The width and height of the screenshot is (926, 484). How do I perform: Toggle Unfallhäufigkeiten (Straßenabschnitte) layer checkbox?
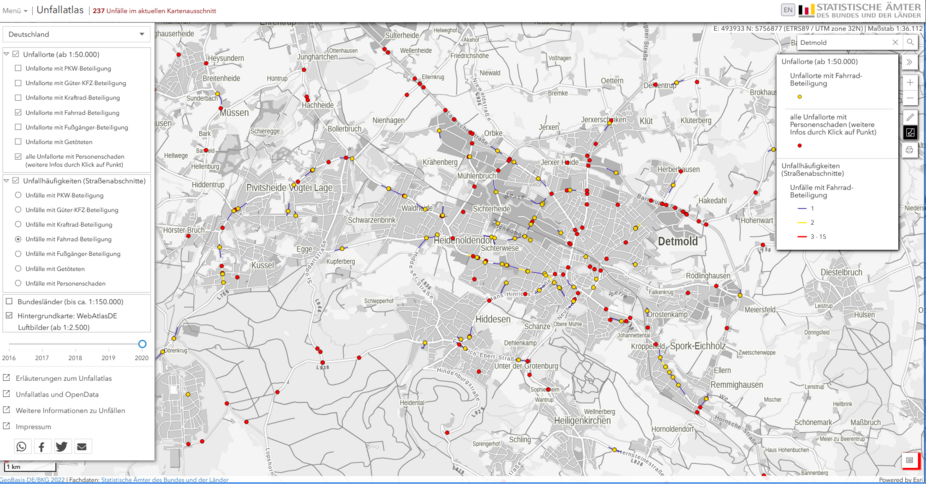16,181
